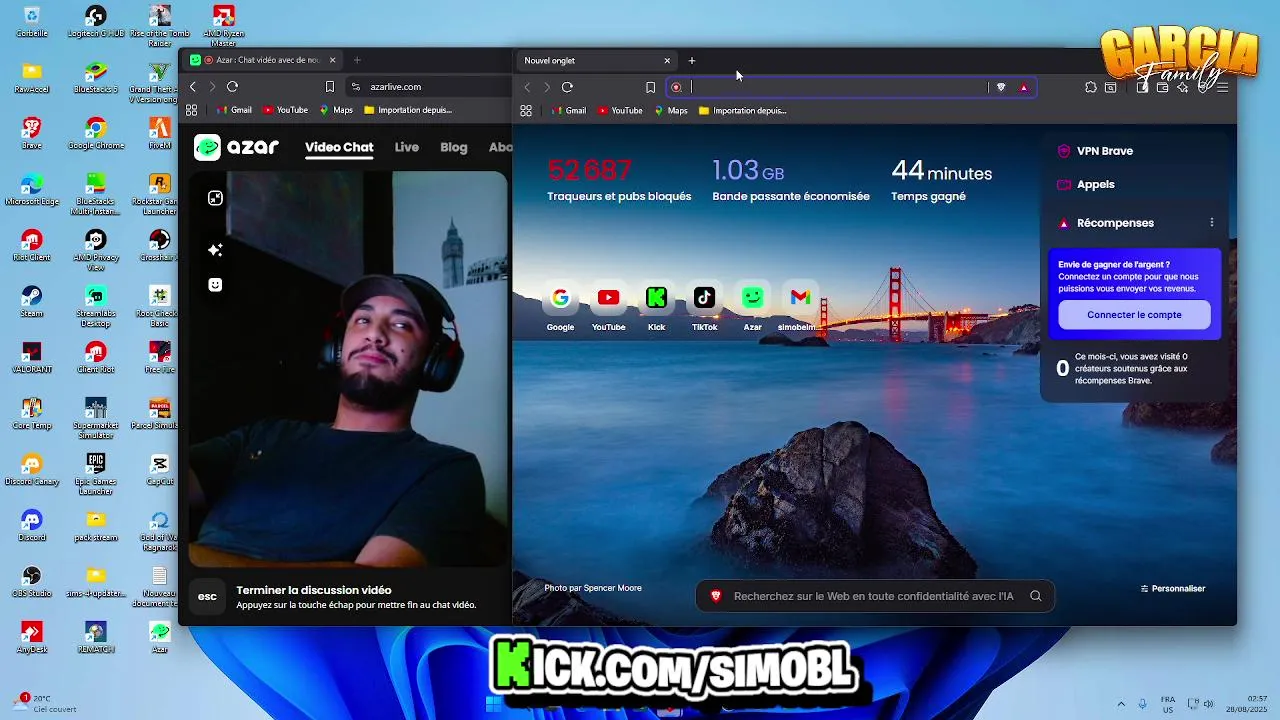The width and height of the screenshot is (1280, 720).
Task: Switch to the Azar chat vidéo tab
Action: [x=264, y=60]
